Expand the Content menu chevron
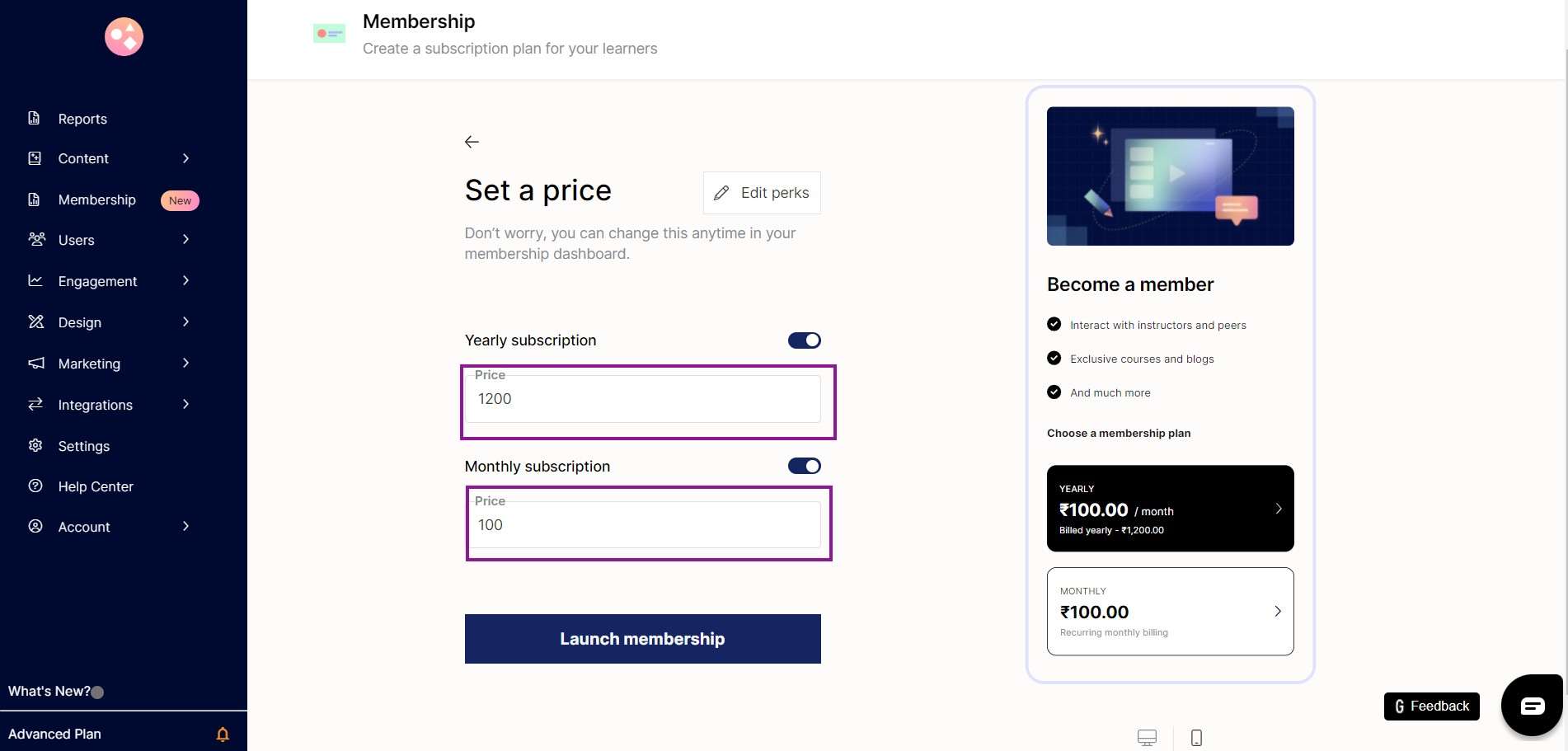The width and height of the screenshot is (1568, 751). [x=185, y=158]
